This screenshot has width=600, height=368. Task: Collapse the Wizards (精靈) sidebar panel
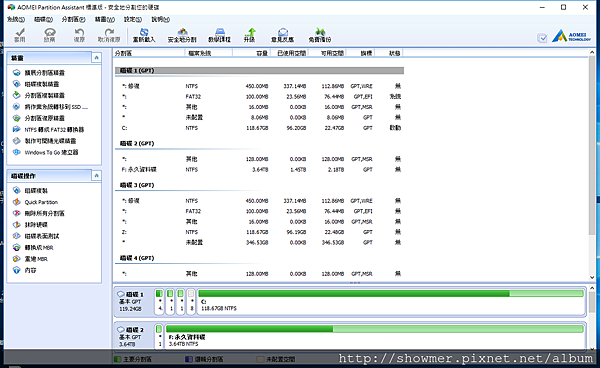[96, 58]
